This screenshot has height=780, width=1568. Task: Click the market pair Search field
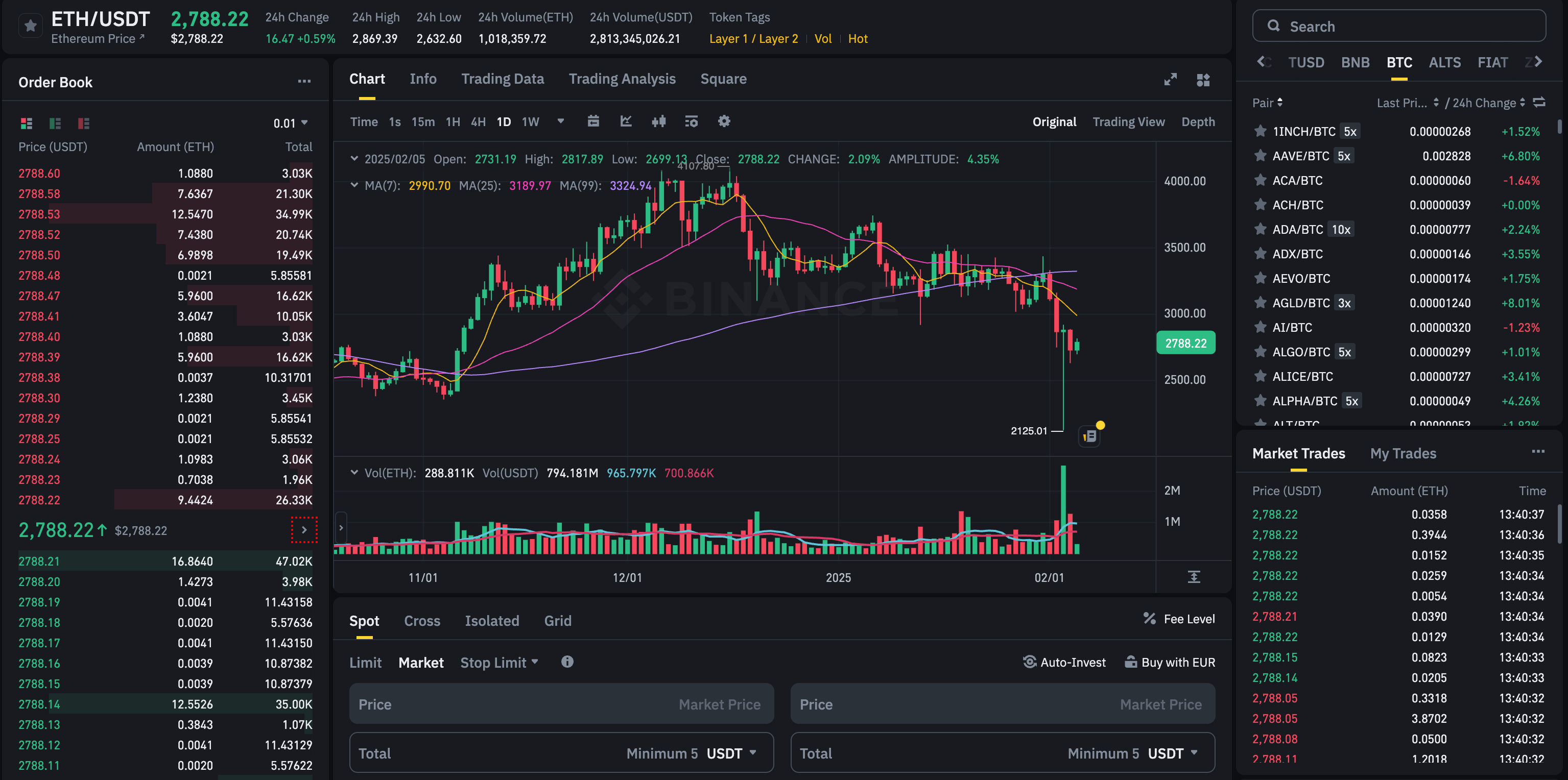pos(1400,26)
